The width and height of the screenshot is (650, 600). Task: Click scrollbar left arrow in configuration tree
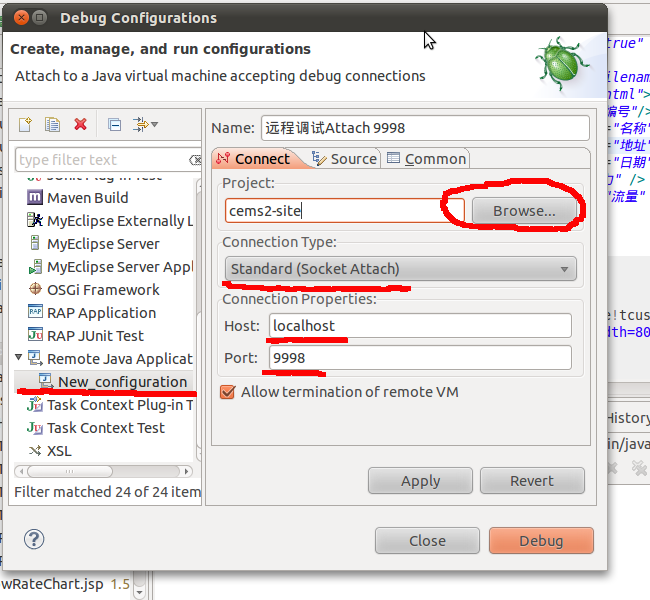21,471
